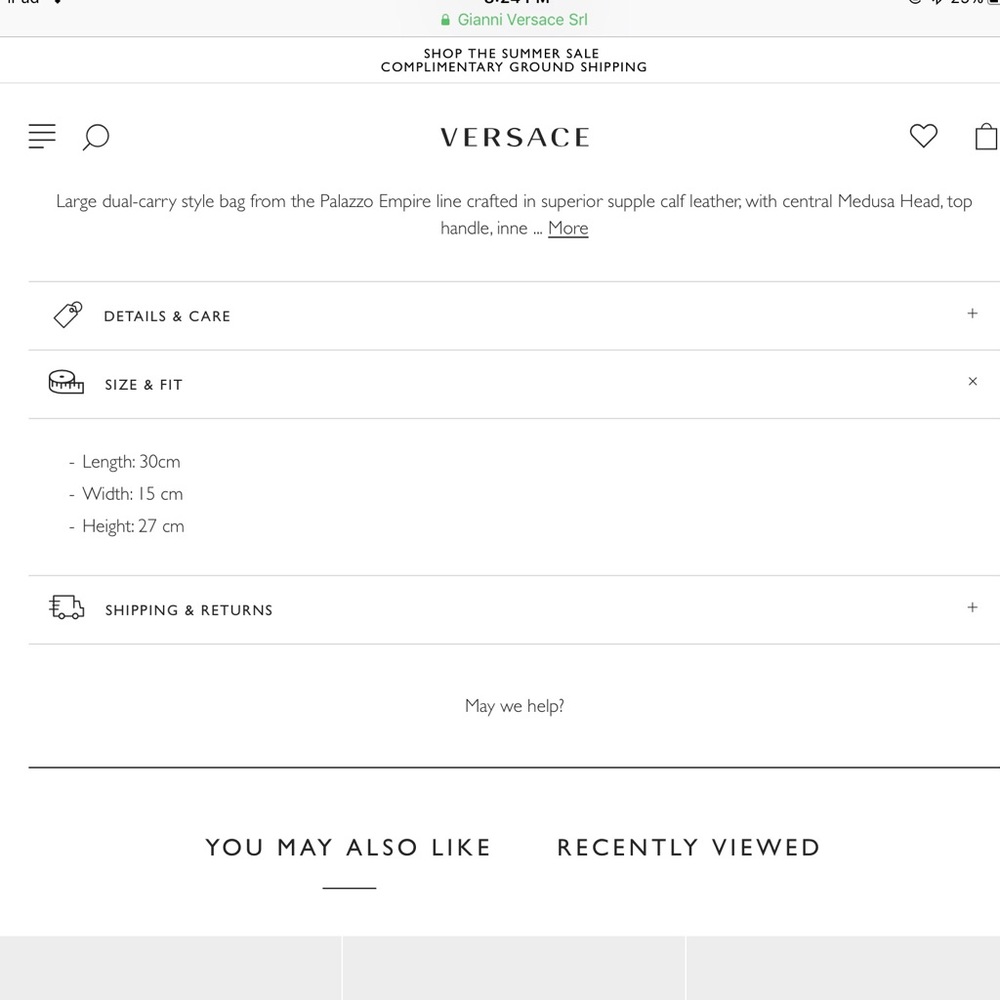Click the Versace logo
Screen dimensions: 1000x1000
pyautogui.click(x=515, y=137)
